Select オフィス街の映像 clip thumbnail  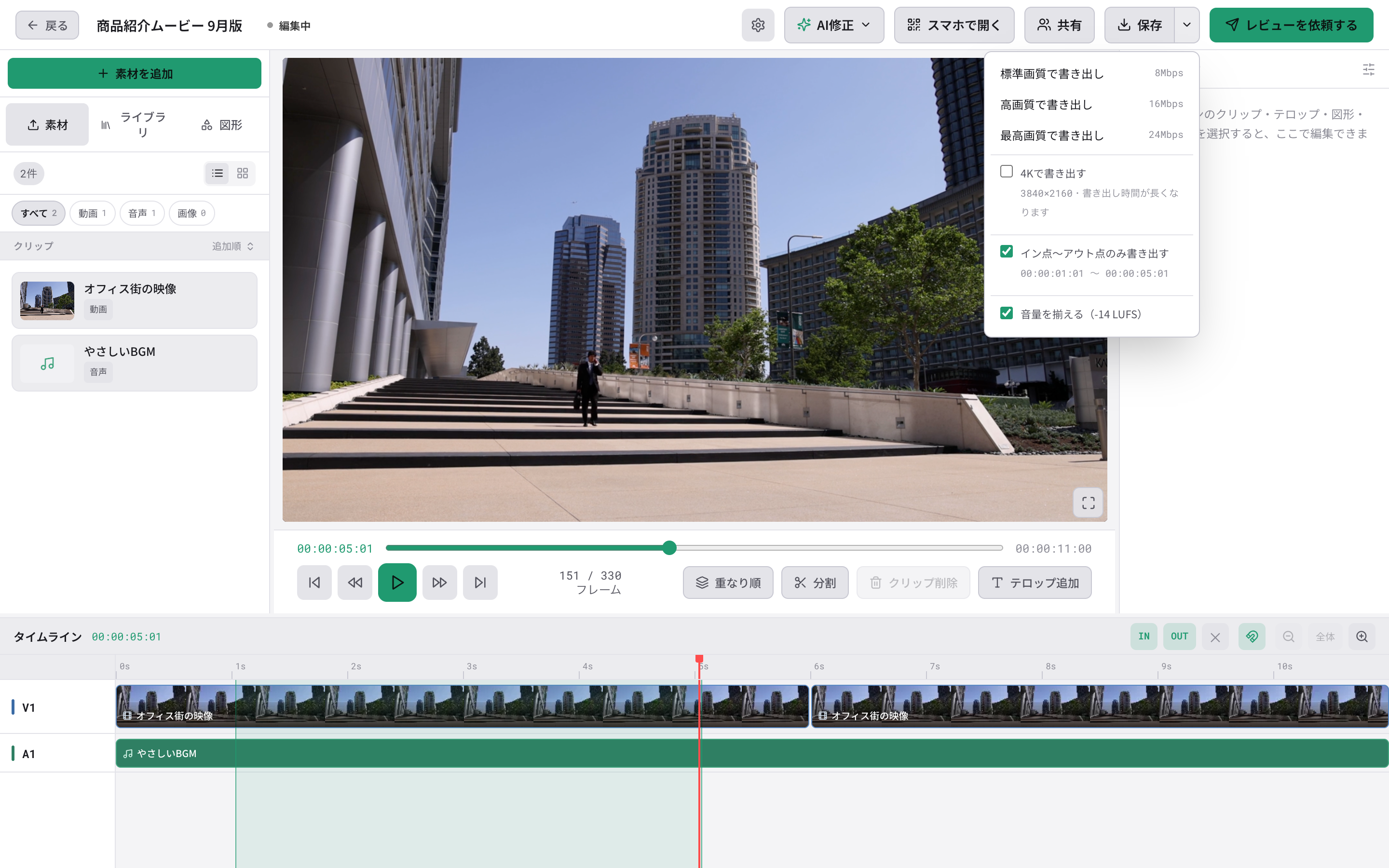(x=47, y=300)
